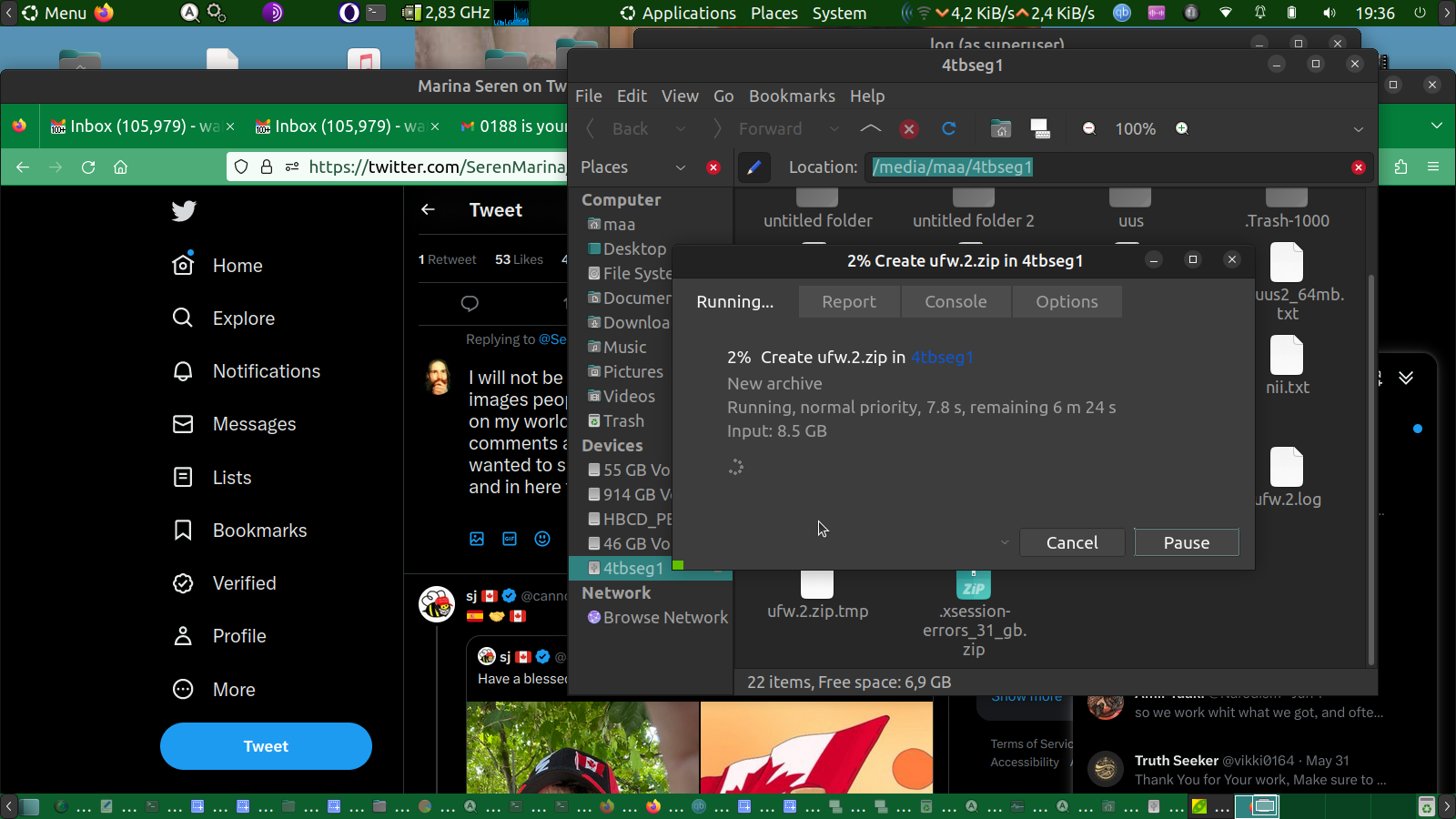Screen dimensions: 1456x819
Task: Open the File menu in the file manager
Action: click(589, 96)
